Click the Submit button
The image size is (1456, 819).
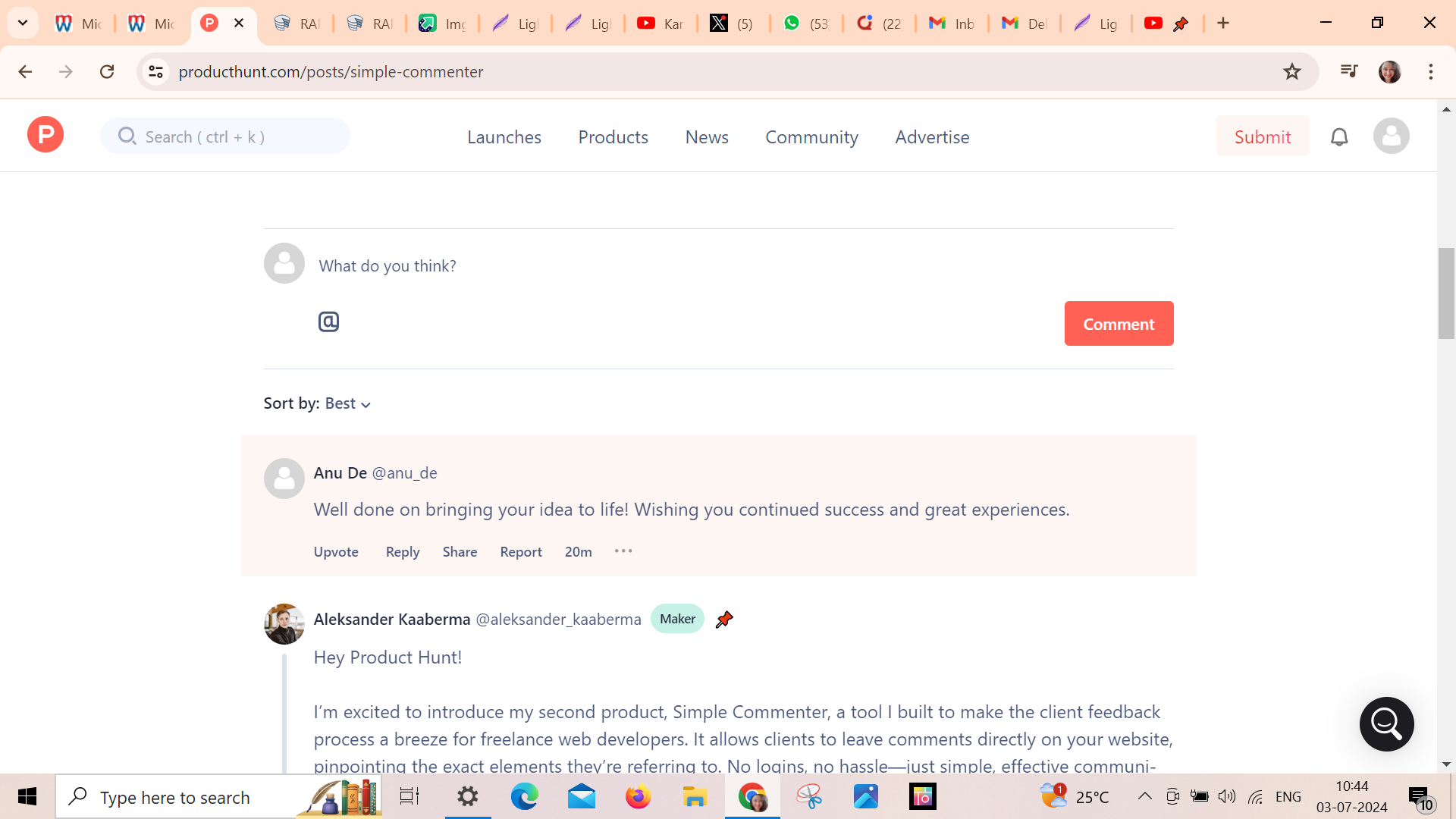tap(1262, 136)
